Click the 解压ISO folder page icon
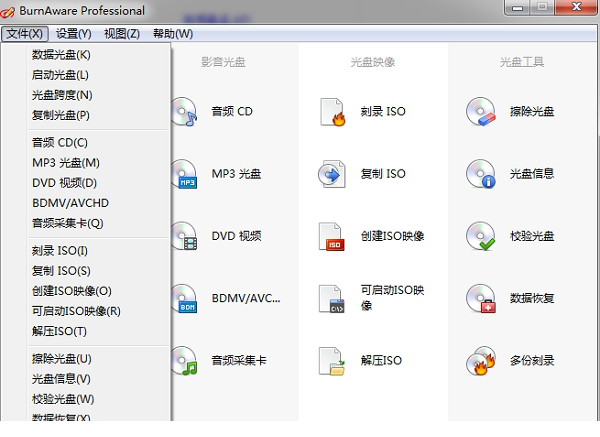This screenshot has height=437, width=600. click(x=332, y=361)
